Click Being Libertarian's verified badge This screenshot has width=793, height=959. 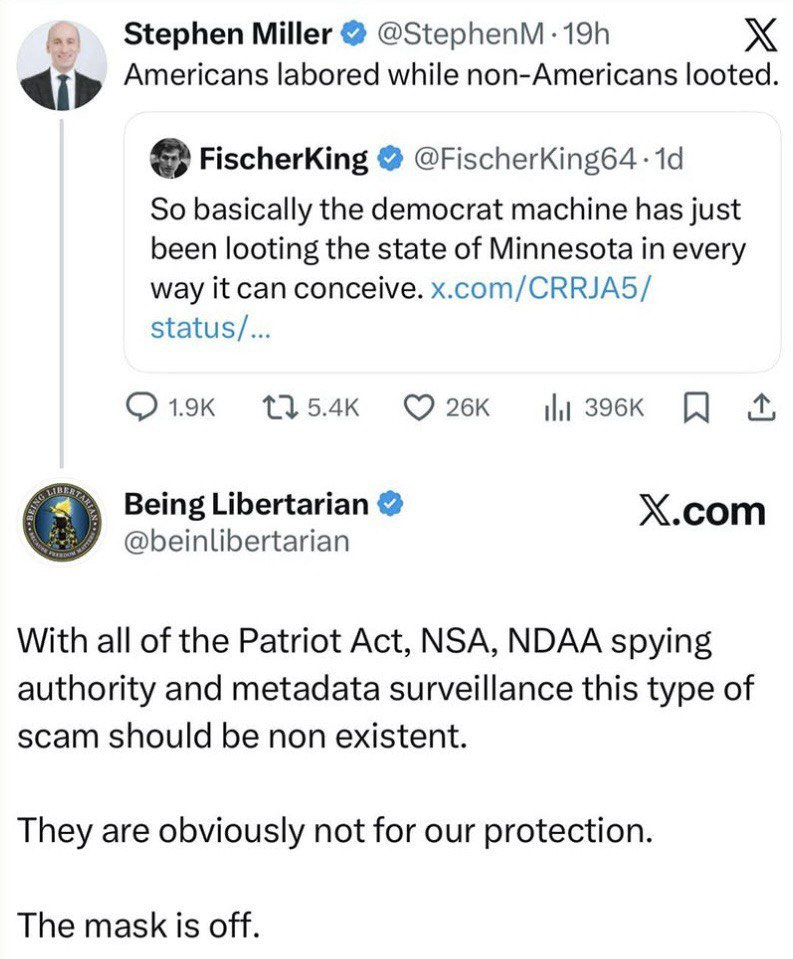click(x=393, y=505)
